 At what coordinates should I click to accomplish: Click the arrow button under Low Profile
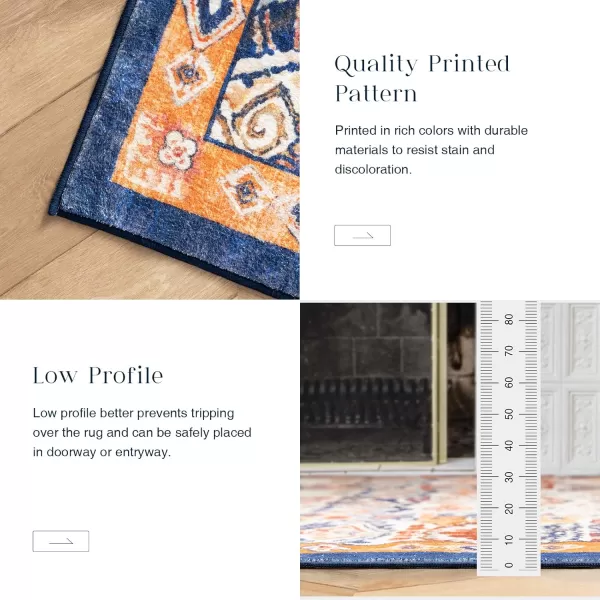pos(61,541)
